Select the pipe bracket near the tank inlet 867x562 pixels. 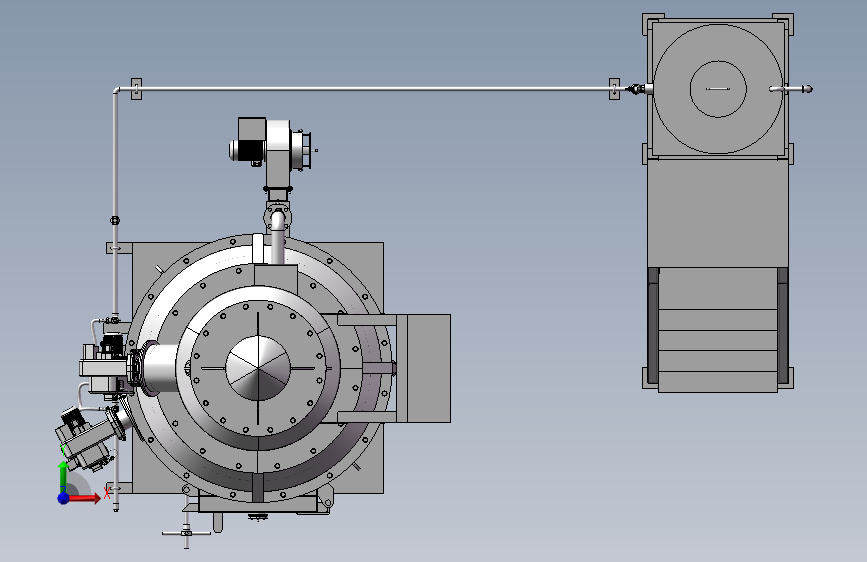point(614,89)
